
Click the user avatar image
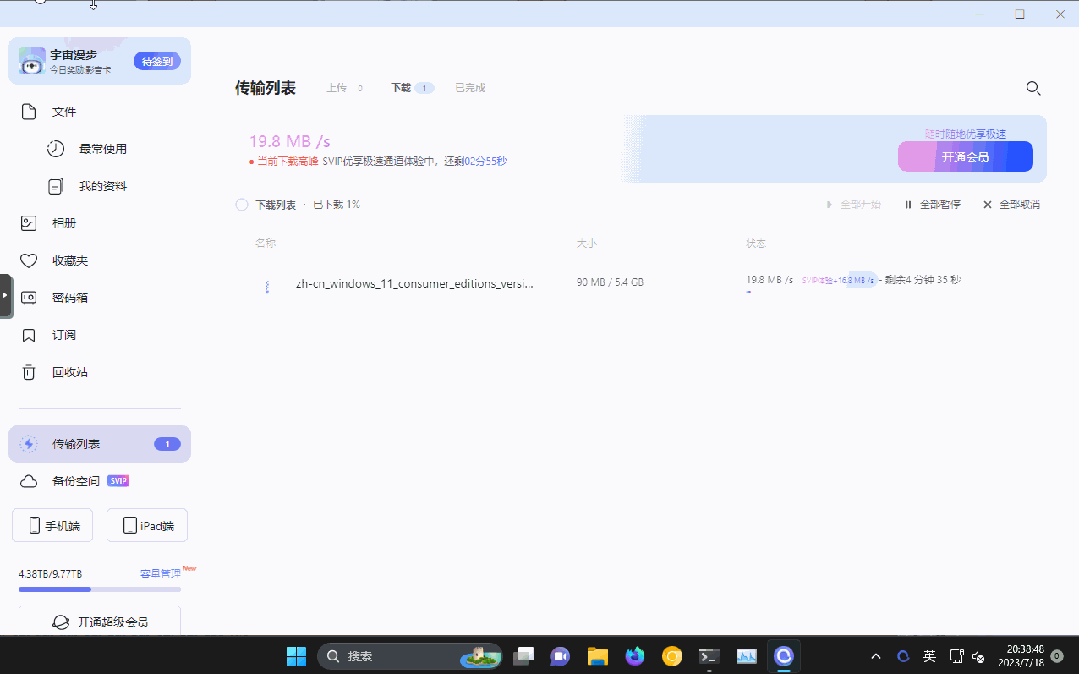32,61
